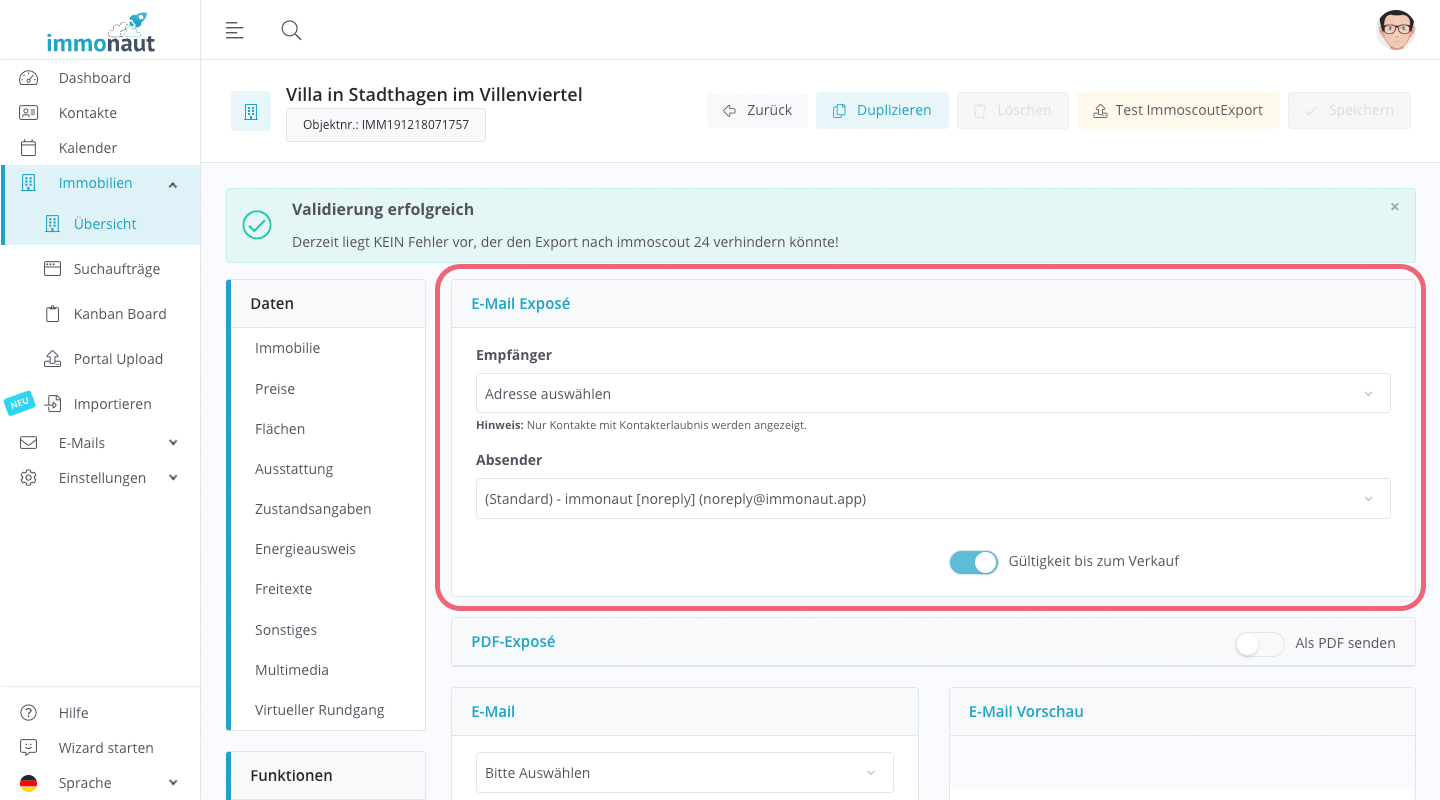Collapse sidebar using the hamburger menu icon

[235, 30]
